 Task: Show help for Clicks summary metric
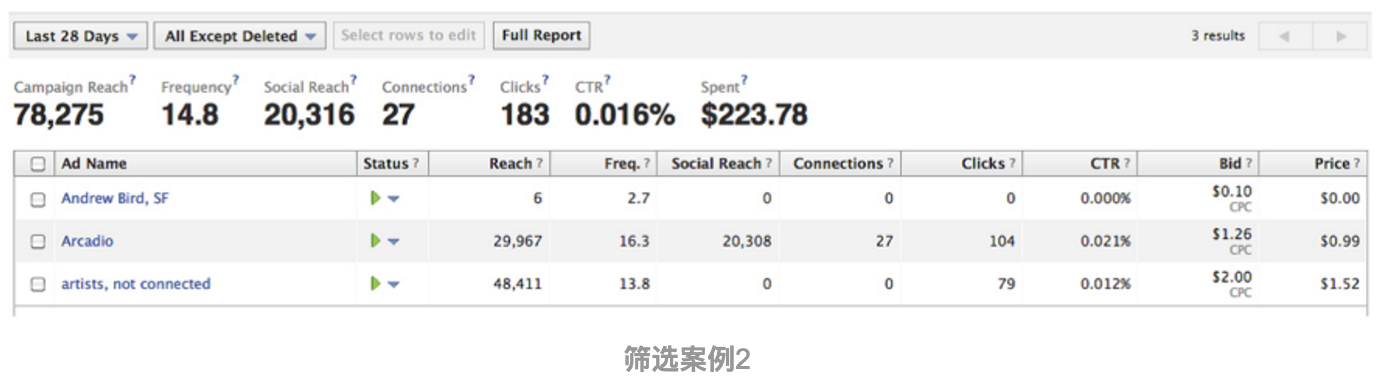[546, 80]
